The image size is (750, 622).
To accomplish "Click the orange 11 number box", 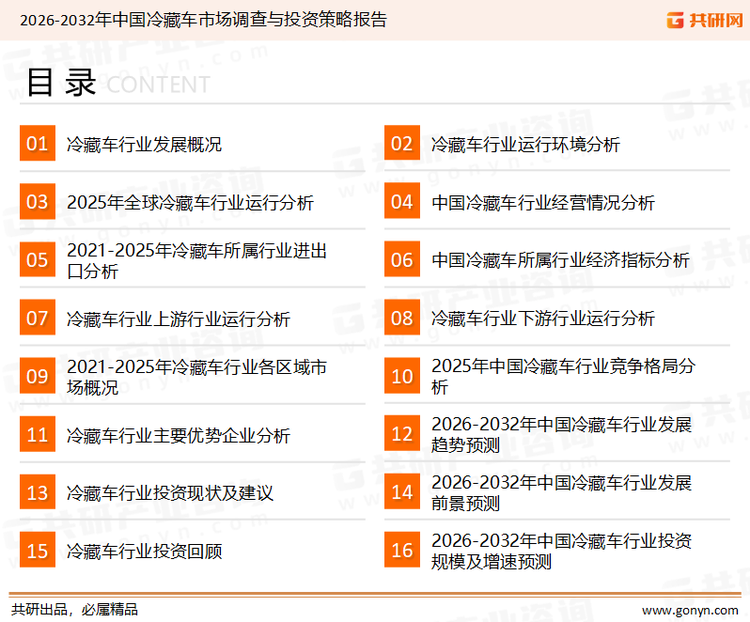I will click(x=37, y=434).
